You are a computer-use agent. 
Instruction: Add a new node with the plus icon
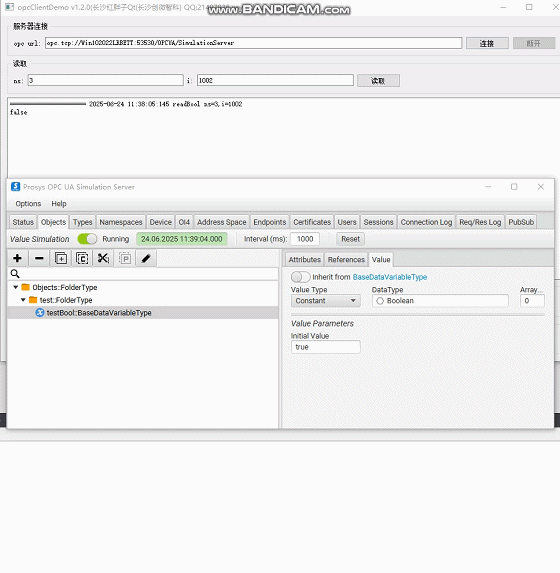point(17,258)
